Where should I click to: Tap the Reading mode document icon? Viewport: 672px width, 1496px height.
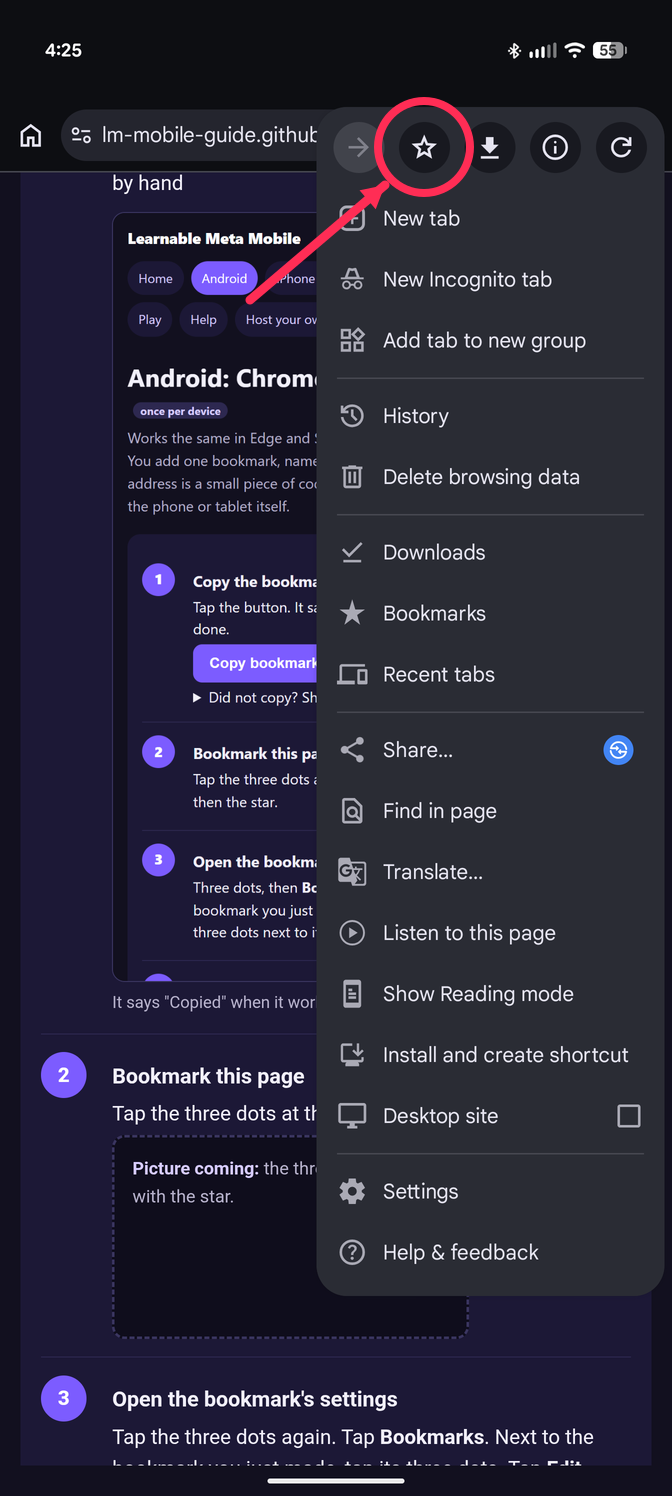pos(352,994)
